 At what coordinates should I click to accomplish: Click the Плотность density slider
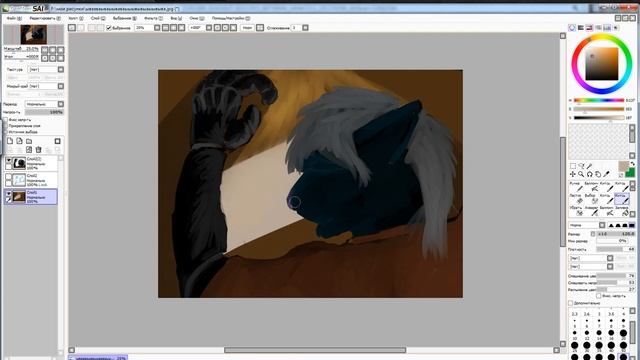pyautogui.click(x=616, y=249)
